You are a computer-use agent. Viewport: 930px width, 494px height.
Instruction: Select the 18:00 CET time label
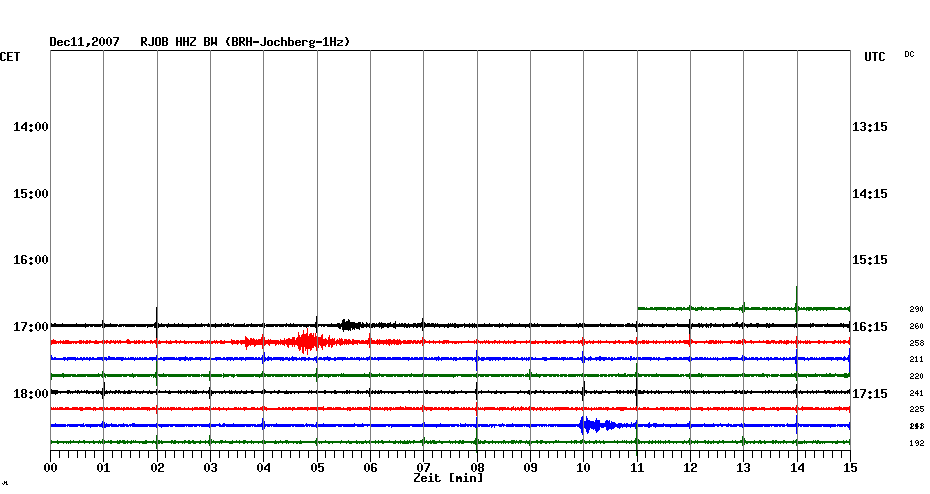(x=31, y=394)
